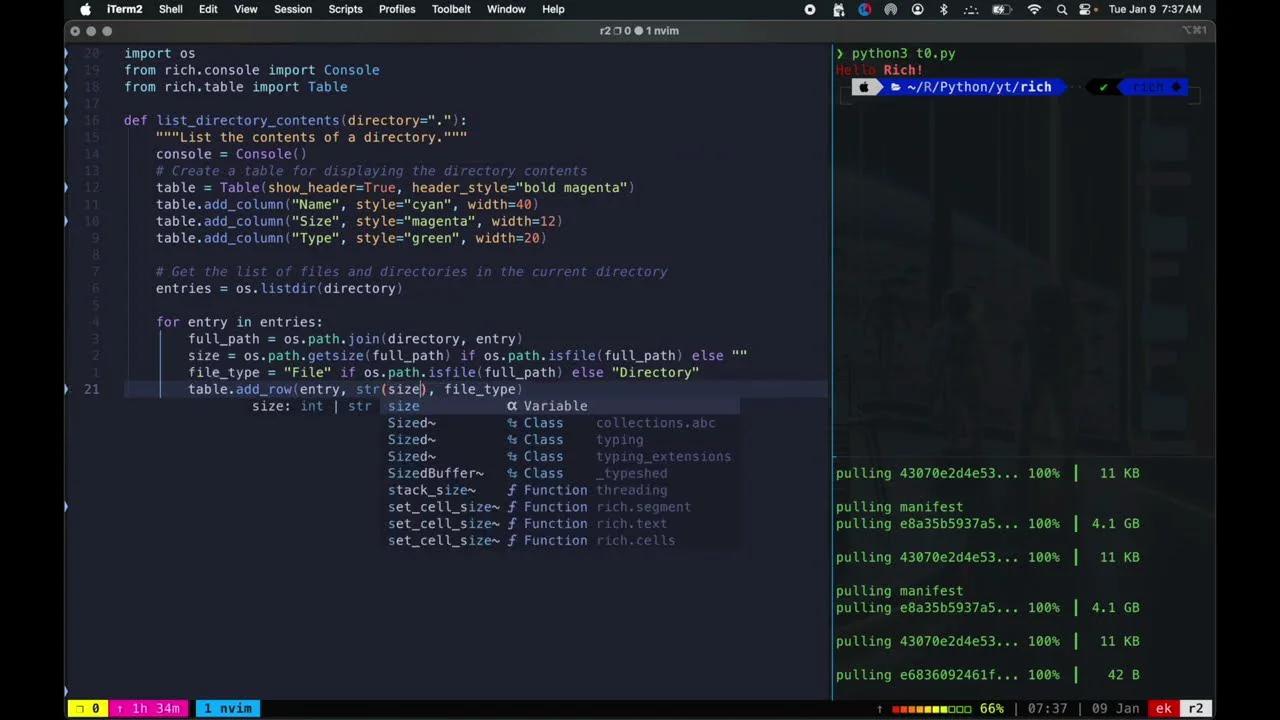This screenshot has width=1280, height=720.
Task: Click the Wi-Fi icon in the menu bar
Action: (1034, 9)
